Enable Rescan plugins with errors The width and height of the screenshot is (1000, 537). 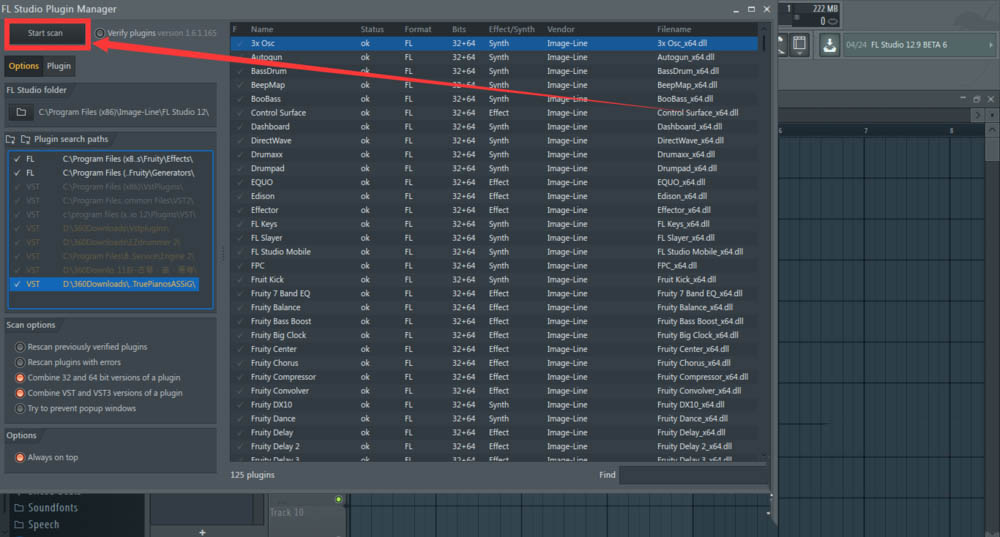coord(20,362)
